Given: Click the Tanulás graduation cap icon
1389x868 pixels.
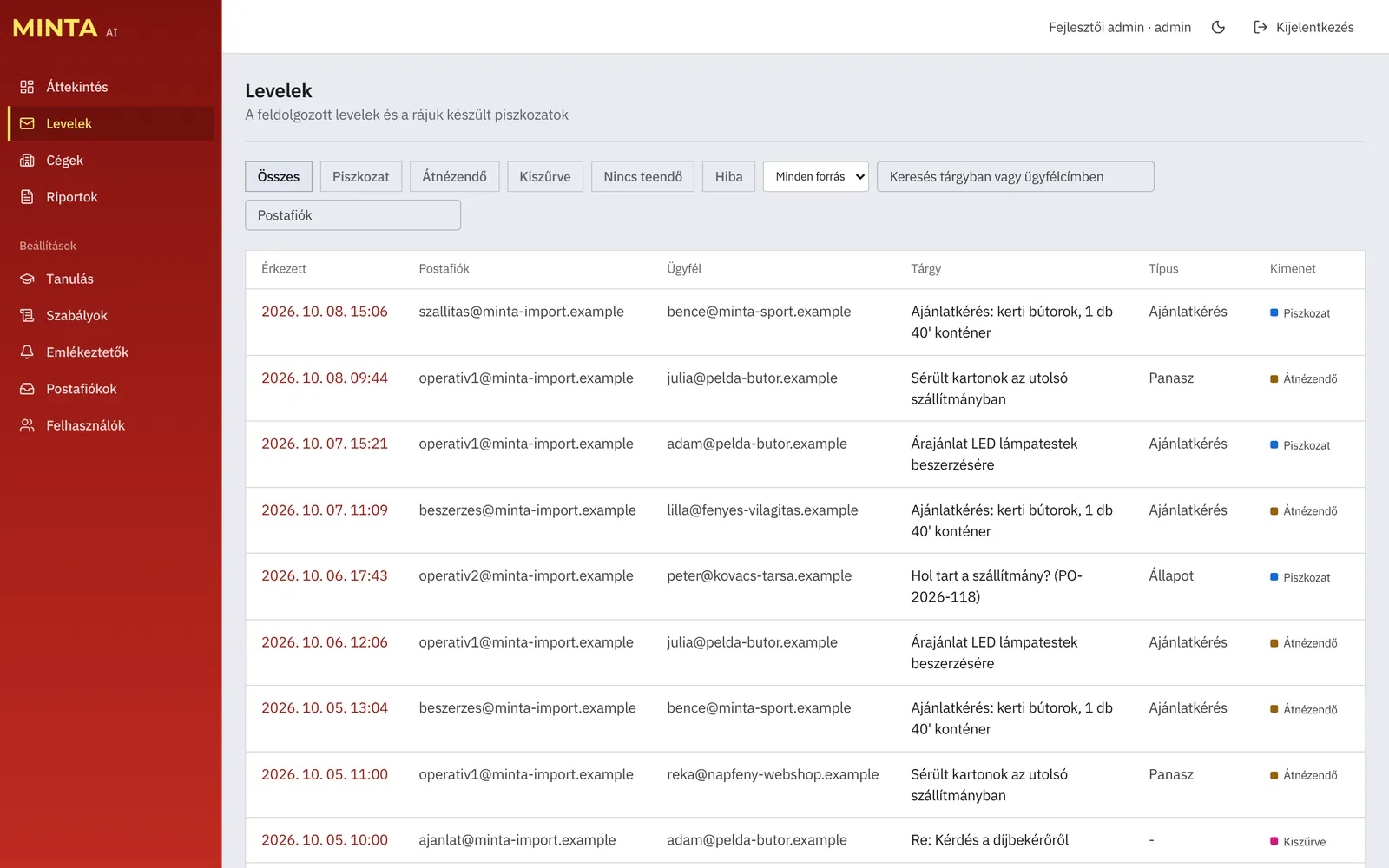Looking at the screenshot, I should tap(27, 279).
